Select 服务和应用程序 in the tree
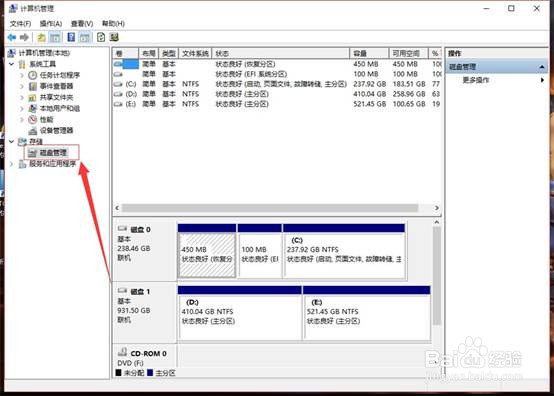 pos(52,164)
